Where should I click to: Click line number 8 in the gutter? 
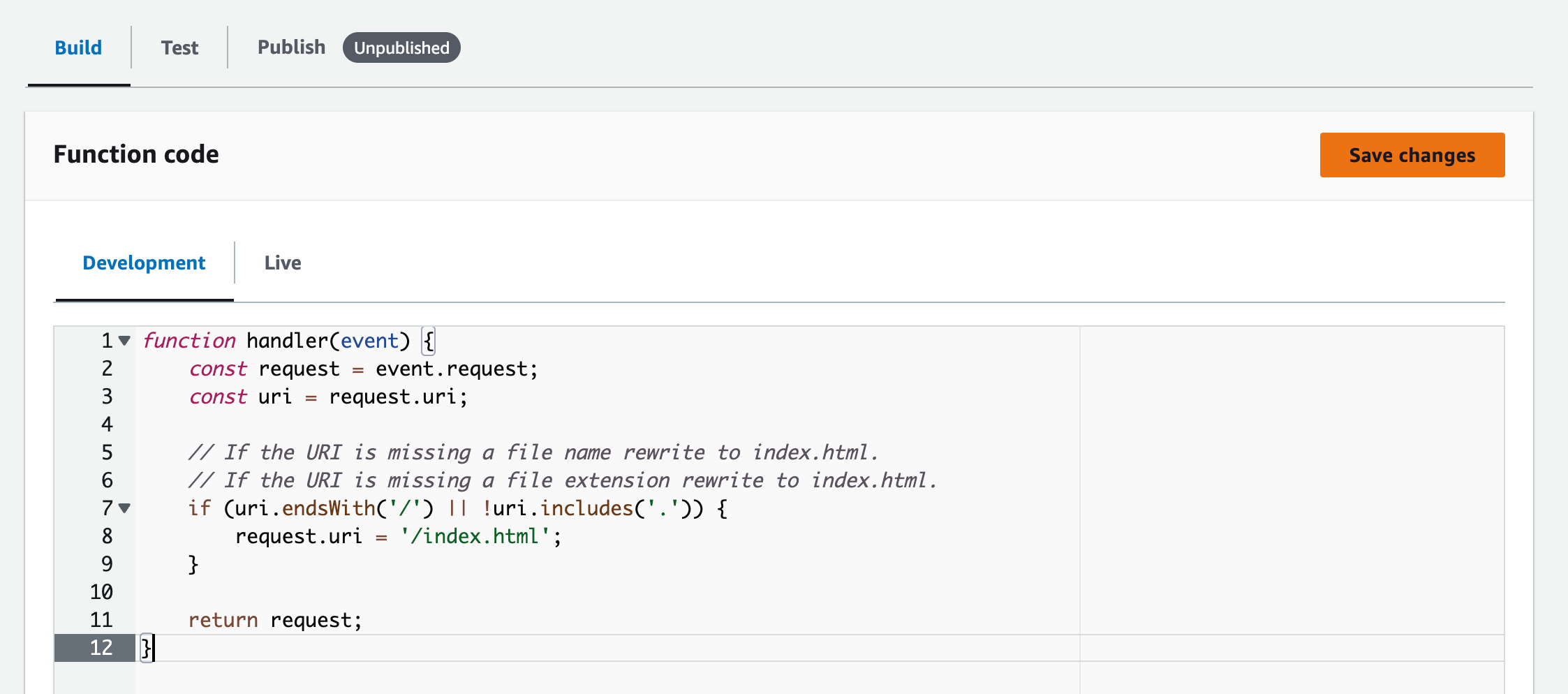107,536
